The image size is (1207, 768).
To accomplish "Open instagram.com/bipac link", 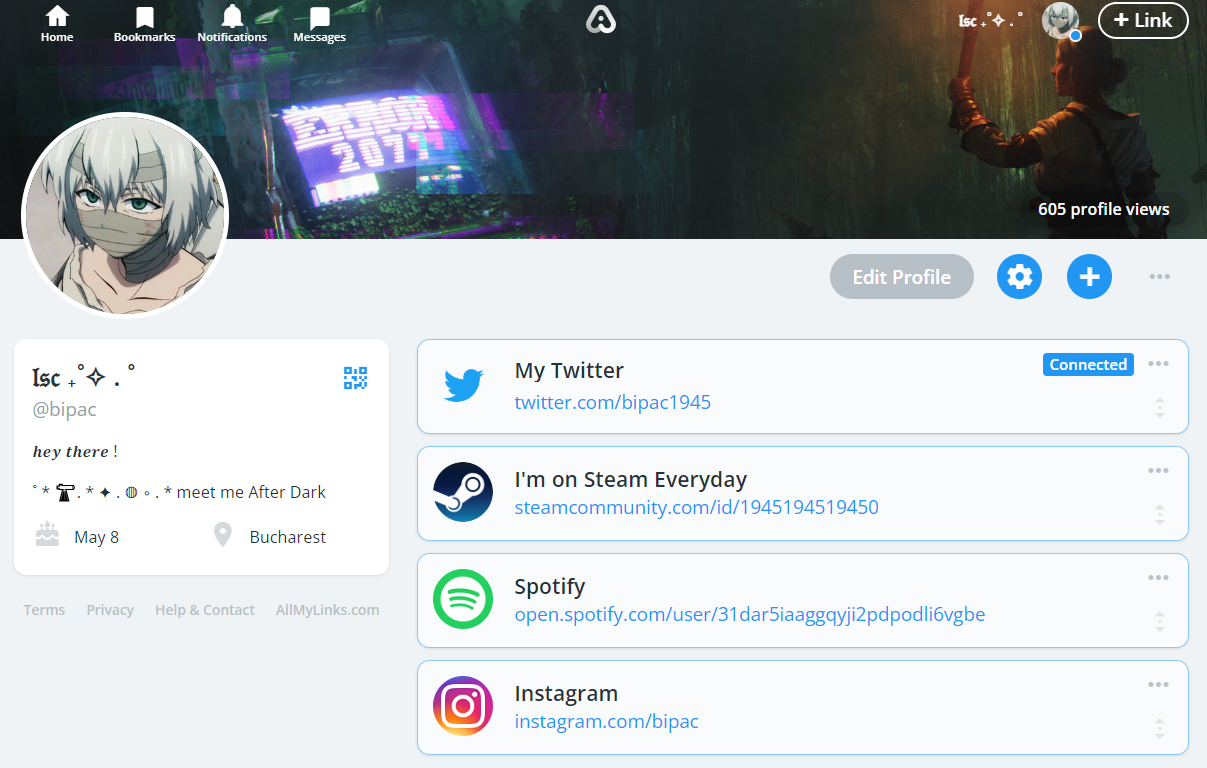I will 606,721.
